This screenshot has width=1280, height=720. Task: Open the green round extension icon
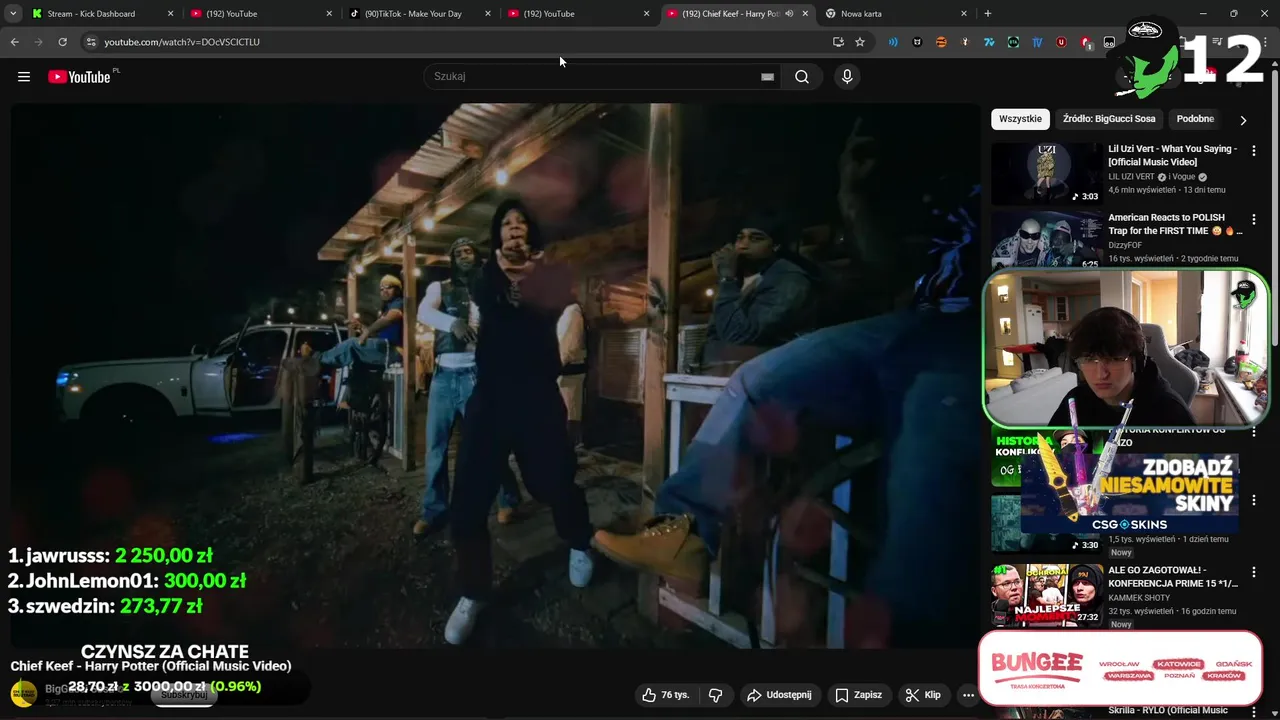pos(1013,42)
